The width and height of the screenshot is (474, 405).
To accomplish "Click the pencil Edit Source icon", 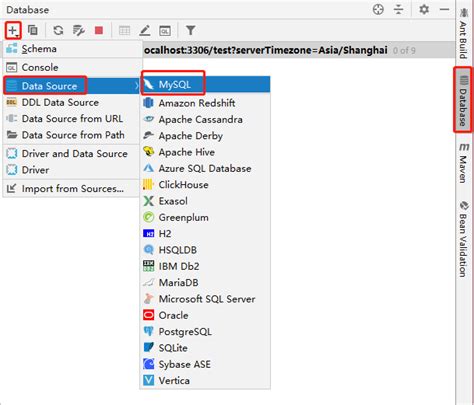I will tap(145, 31).
